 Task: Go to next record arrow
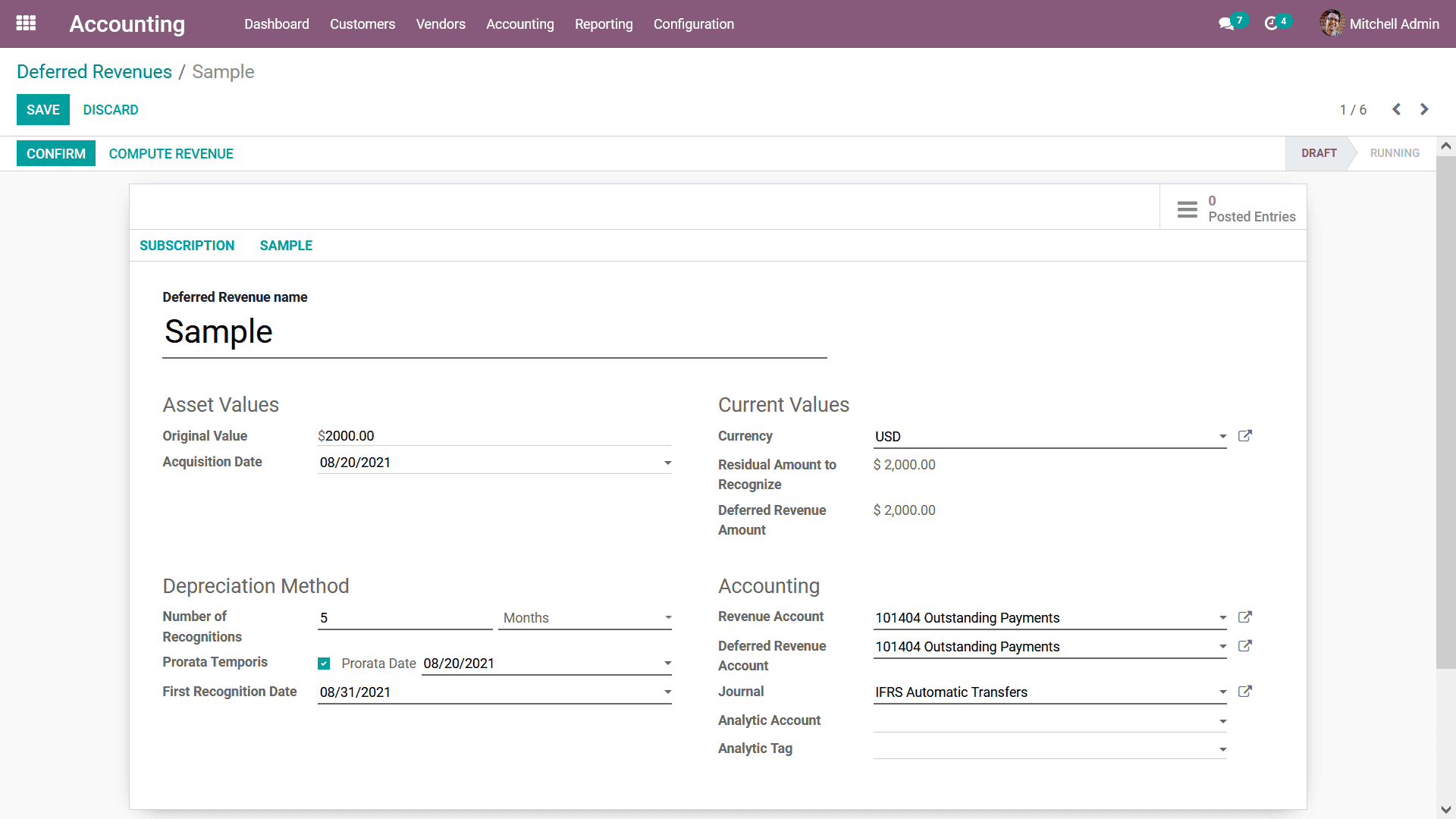[x=1424, y=109]
